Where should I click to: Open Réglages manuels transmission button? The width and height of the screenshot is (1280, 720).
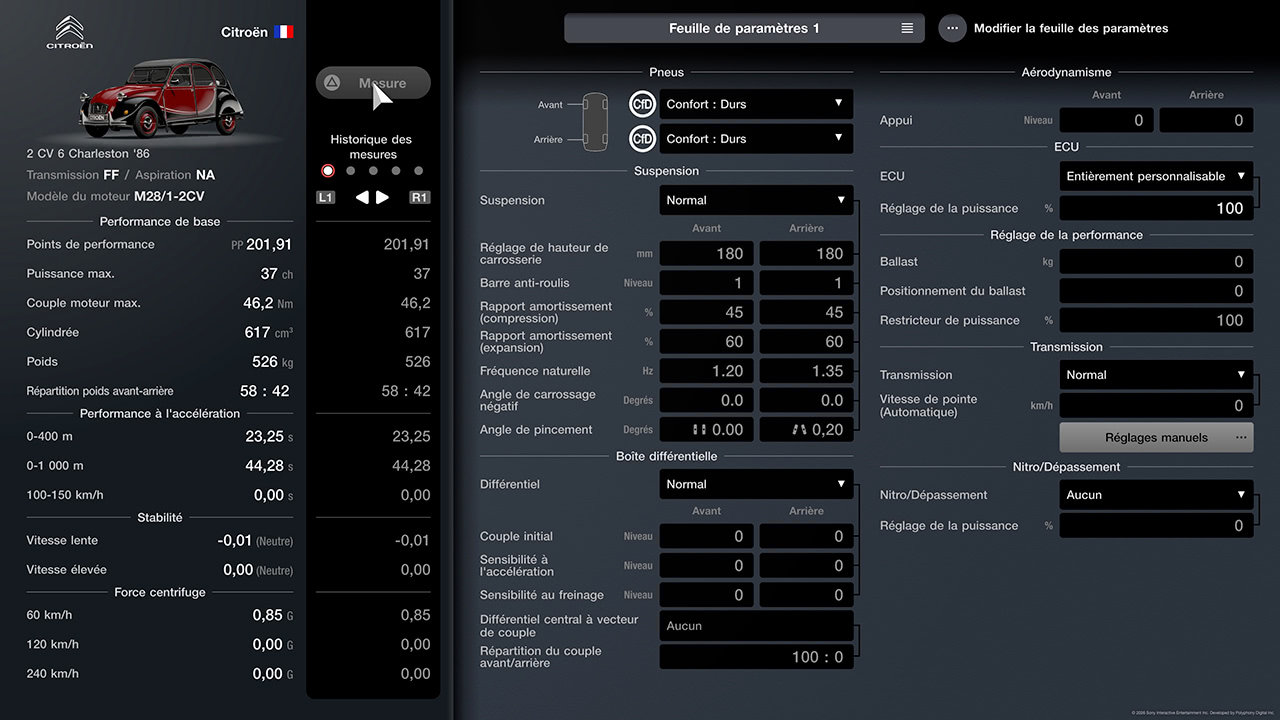(1156, 437)
